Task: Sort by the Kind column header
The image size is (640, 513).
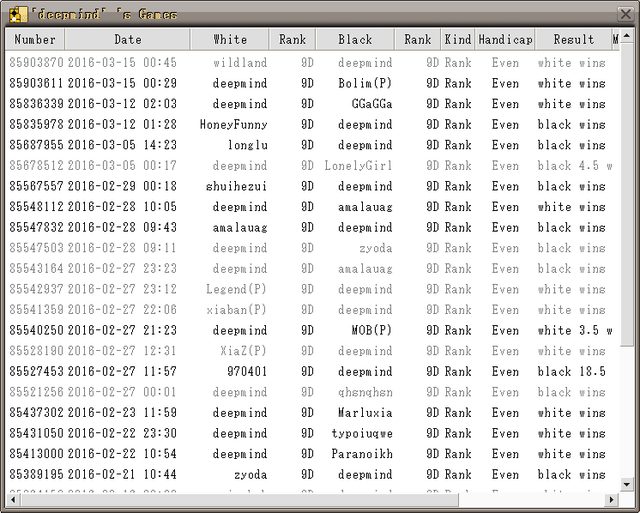Action: point(458,40)
